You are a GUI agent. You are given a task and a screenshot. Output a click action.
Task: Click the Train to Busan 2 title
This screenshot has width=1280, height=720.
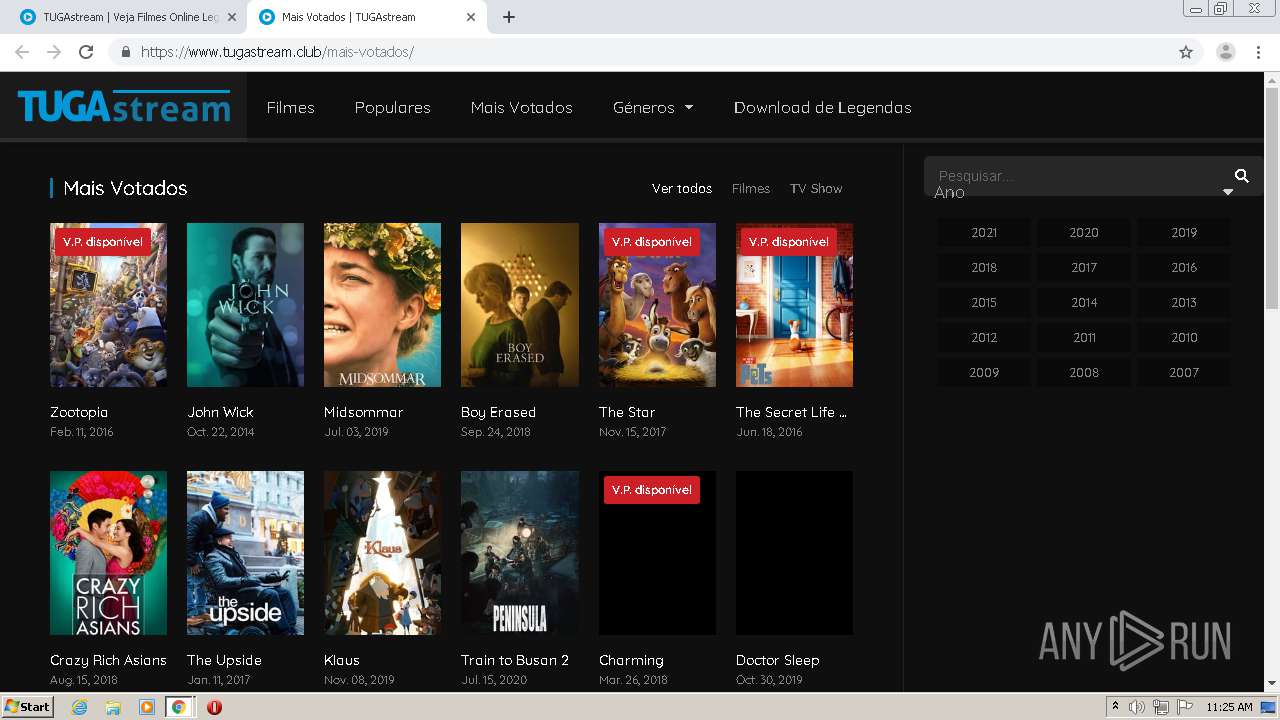tap(514, 660)
